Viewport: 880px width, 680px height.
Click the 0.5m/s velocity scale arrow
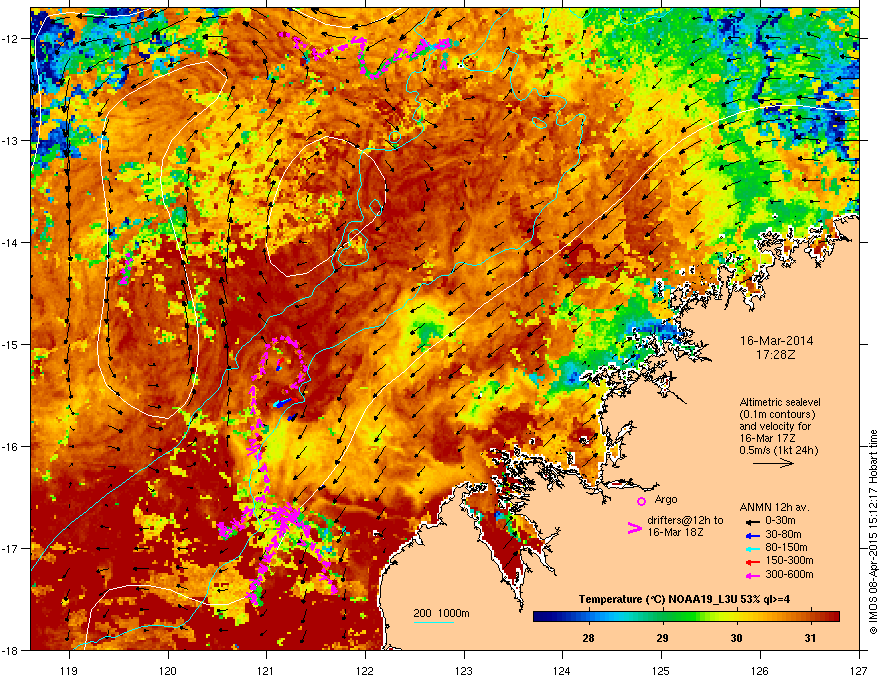click(773, 463)
